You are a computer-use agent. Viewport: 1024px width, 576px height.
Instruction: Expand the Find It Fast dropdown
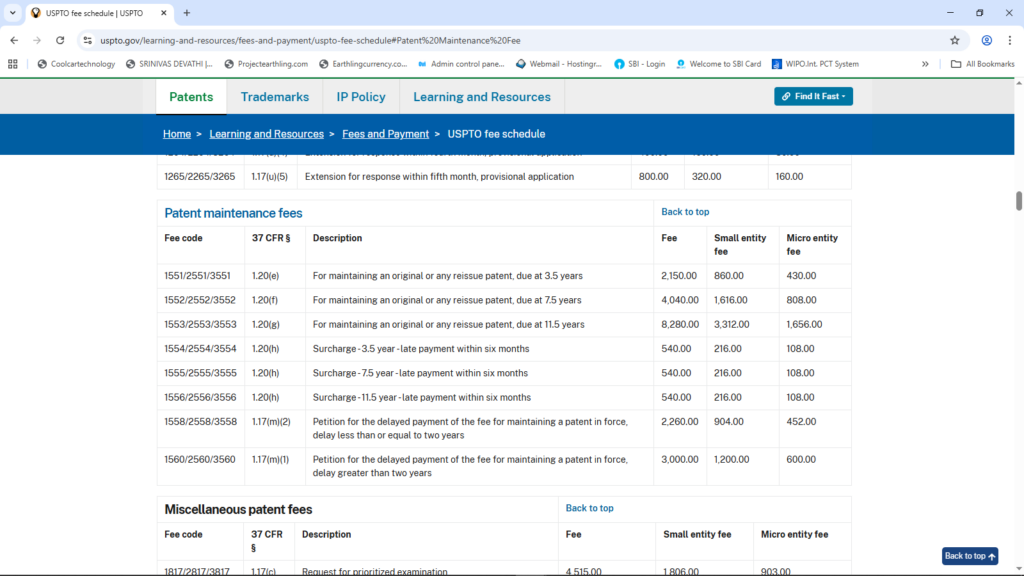tap(813, 96)
